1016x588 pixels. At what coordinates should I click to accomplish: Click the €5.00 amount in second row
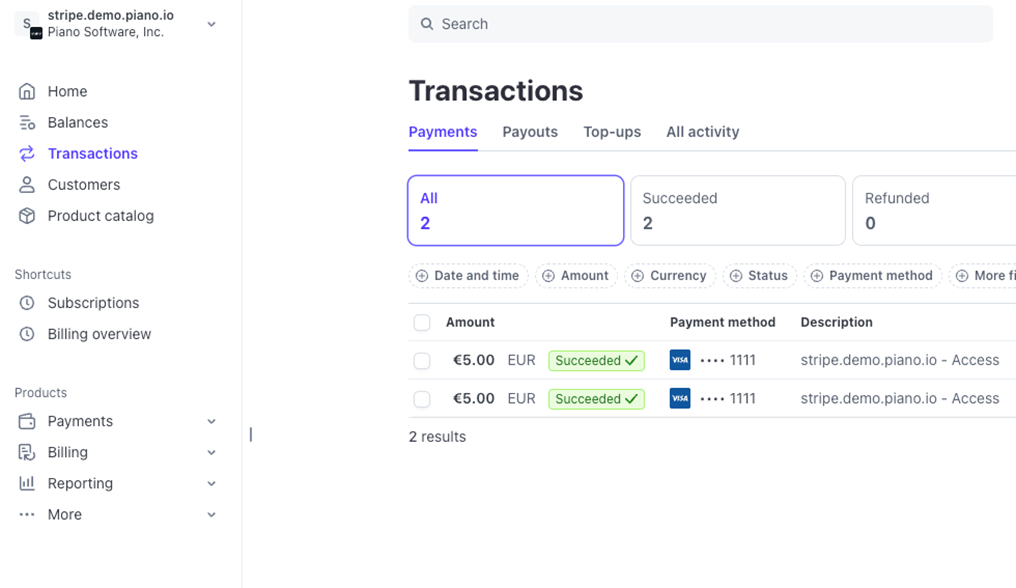(x=474, y=398)
